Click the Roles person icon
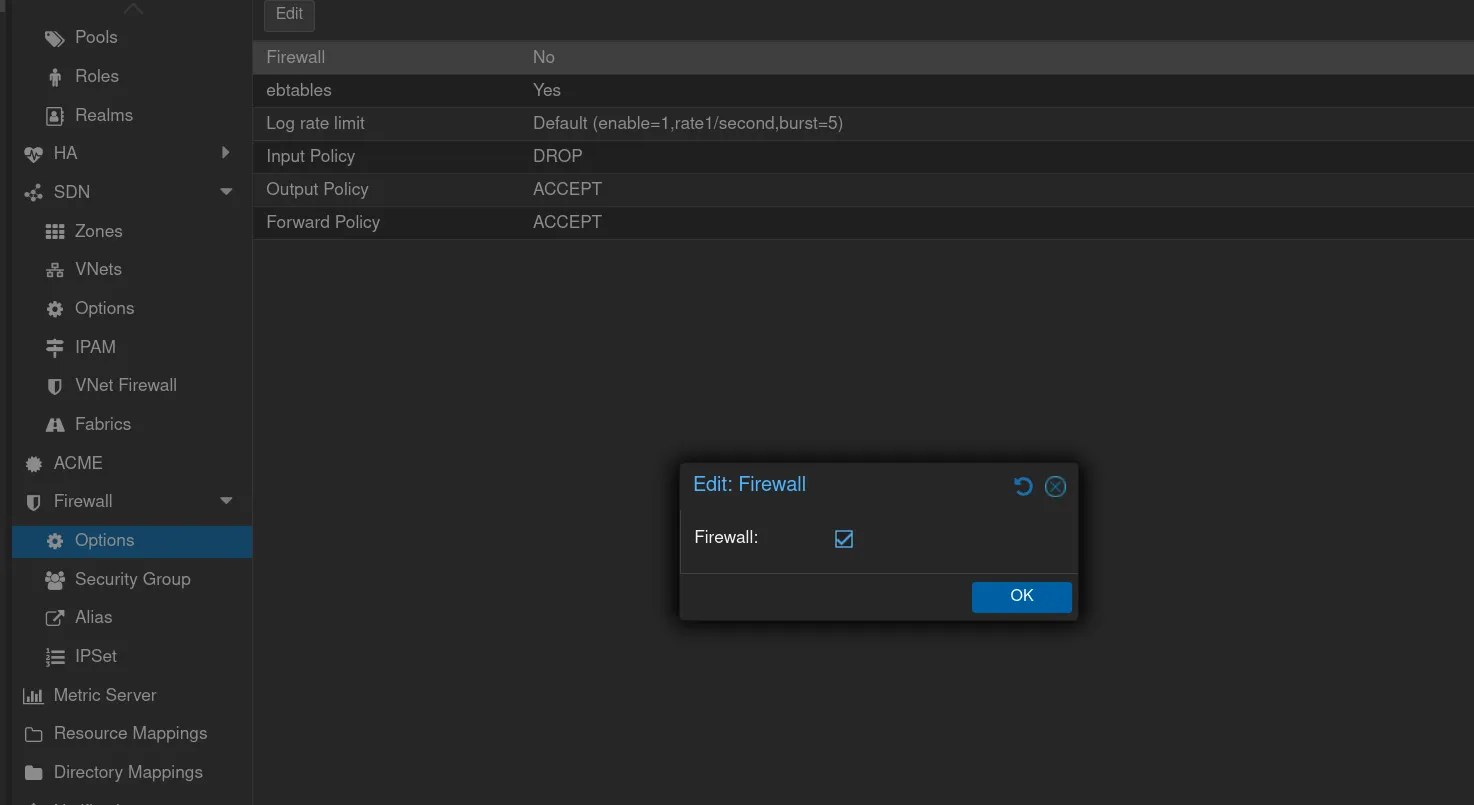The width and height of the screenshot is (1474, 805). (55, 77)
